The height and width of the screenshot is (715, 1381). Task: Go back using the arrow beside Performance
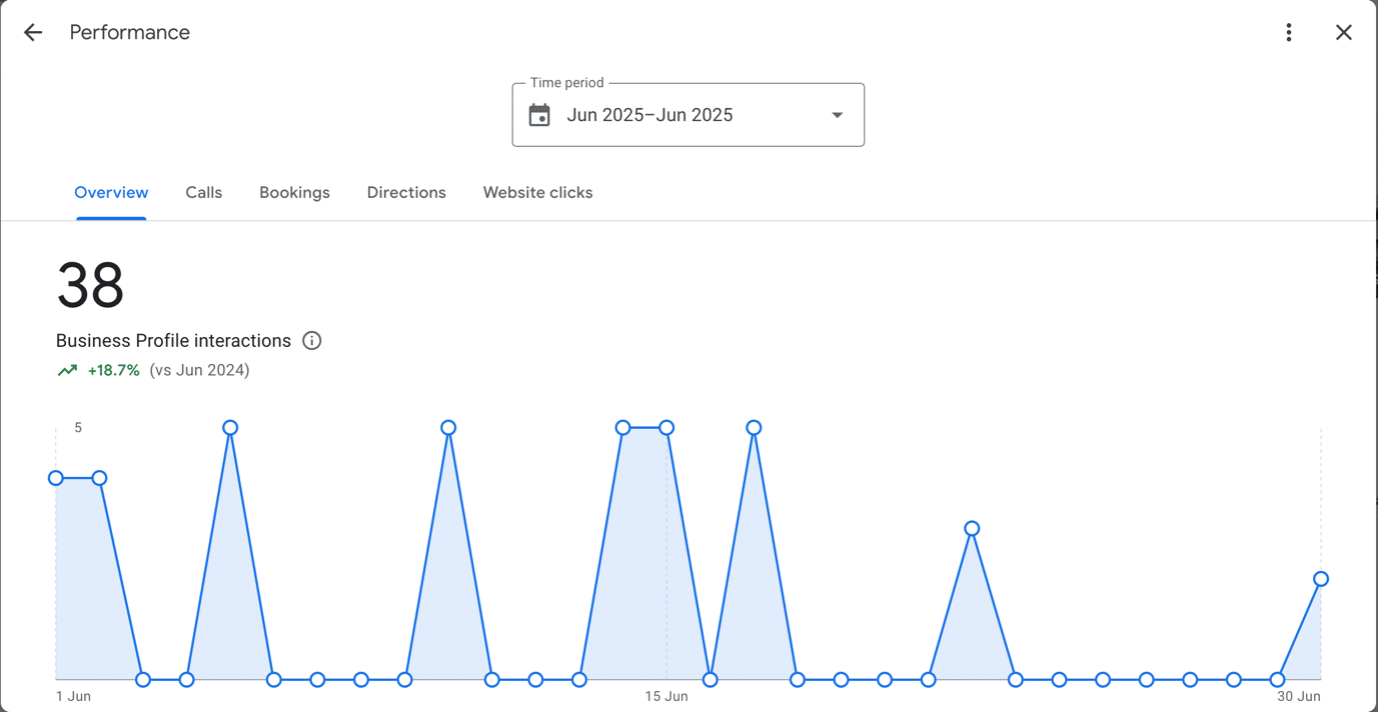pyautogui.click(x=33, y=32)
